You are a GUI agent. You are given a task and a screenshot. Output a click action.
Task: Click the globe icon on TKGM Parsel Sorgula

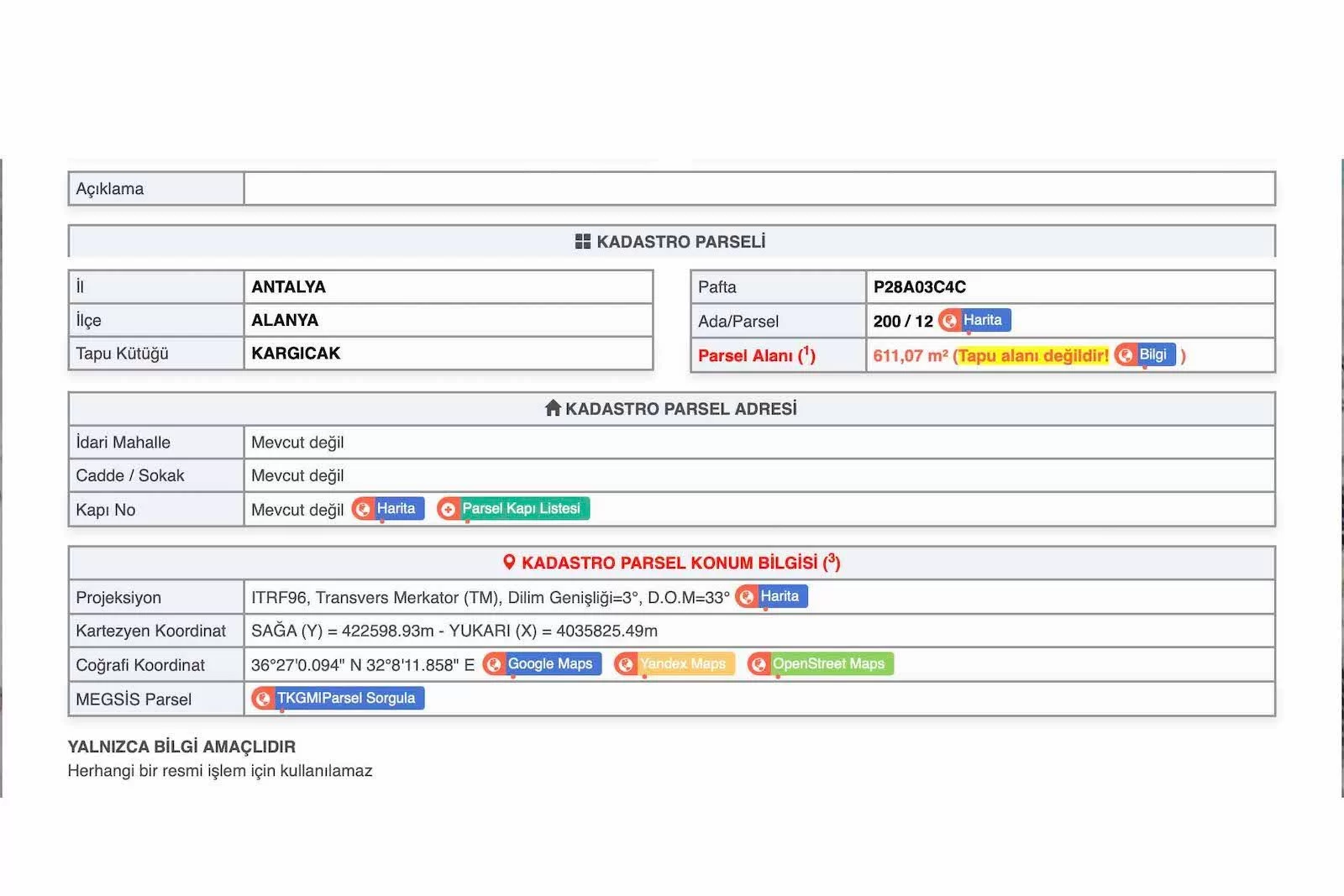263,698
